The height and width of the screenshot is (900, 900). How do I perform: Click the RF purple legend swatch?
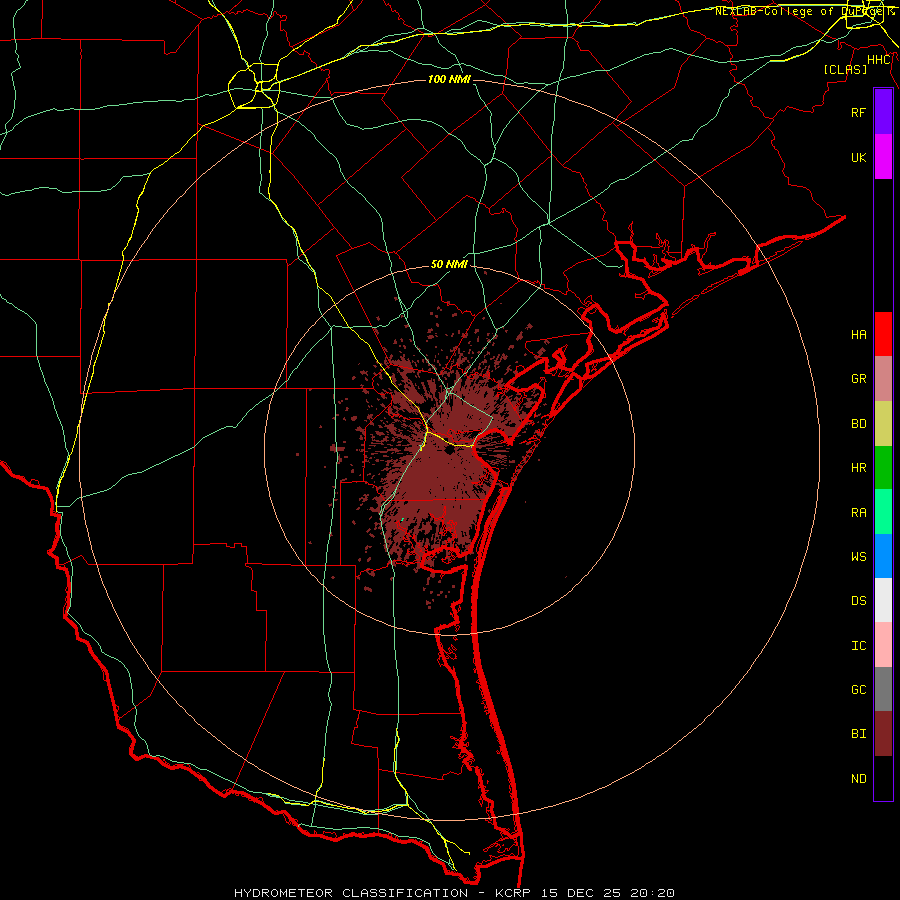(x=883, y=112)
